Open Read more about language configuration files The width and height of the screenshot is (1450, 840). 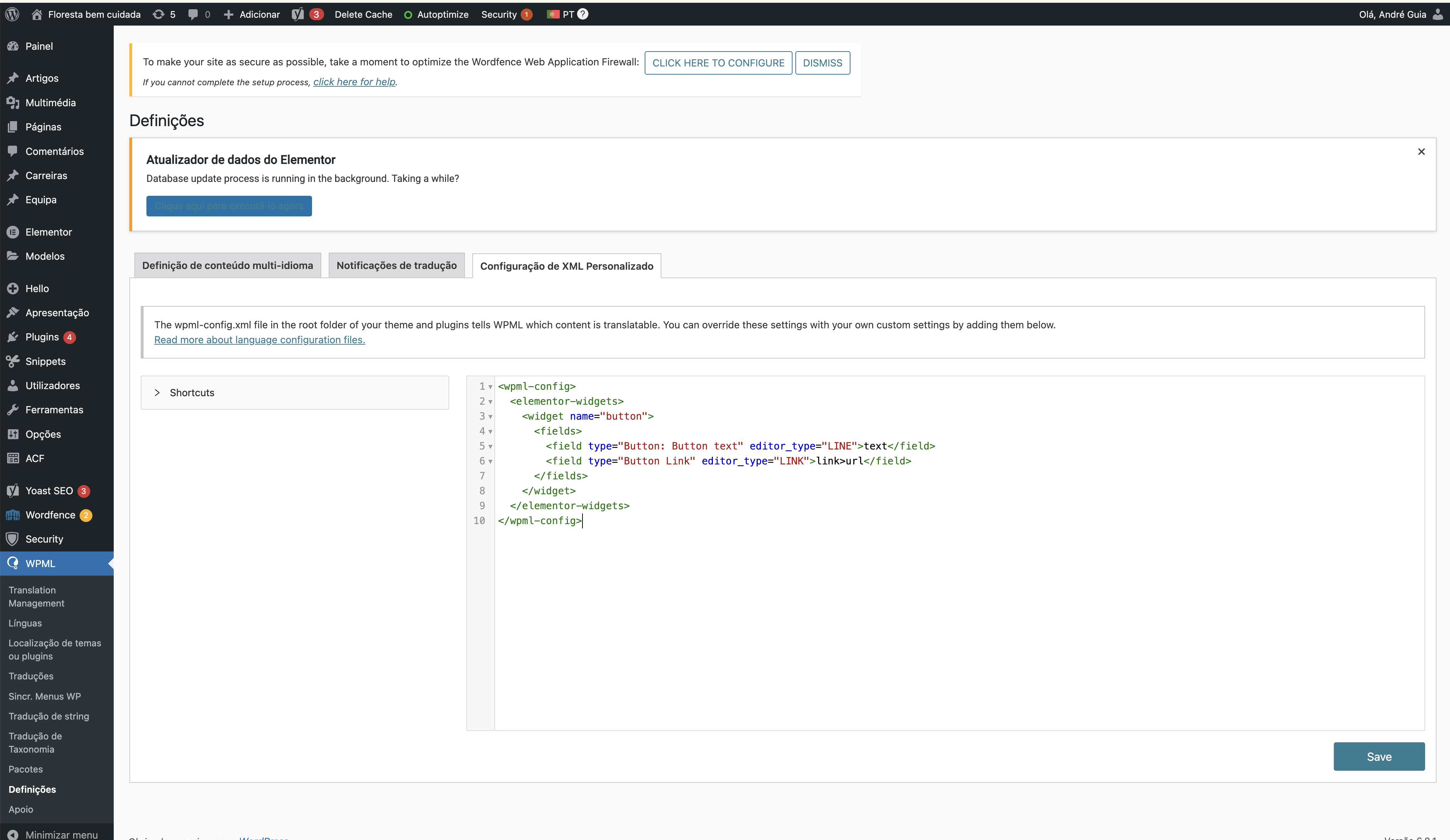[x=259, y=339]
